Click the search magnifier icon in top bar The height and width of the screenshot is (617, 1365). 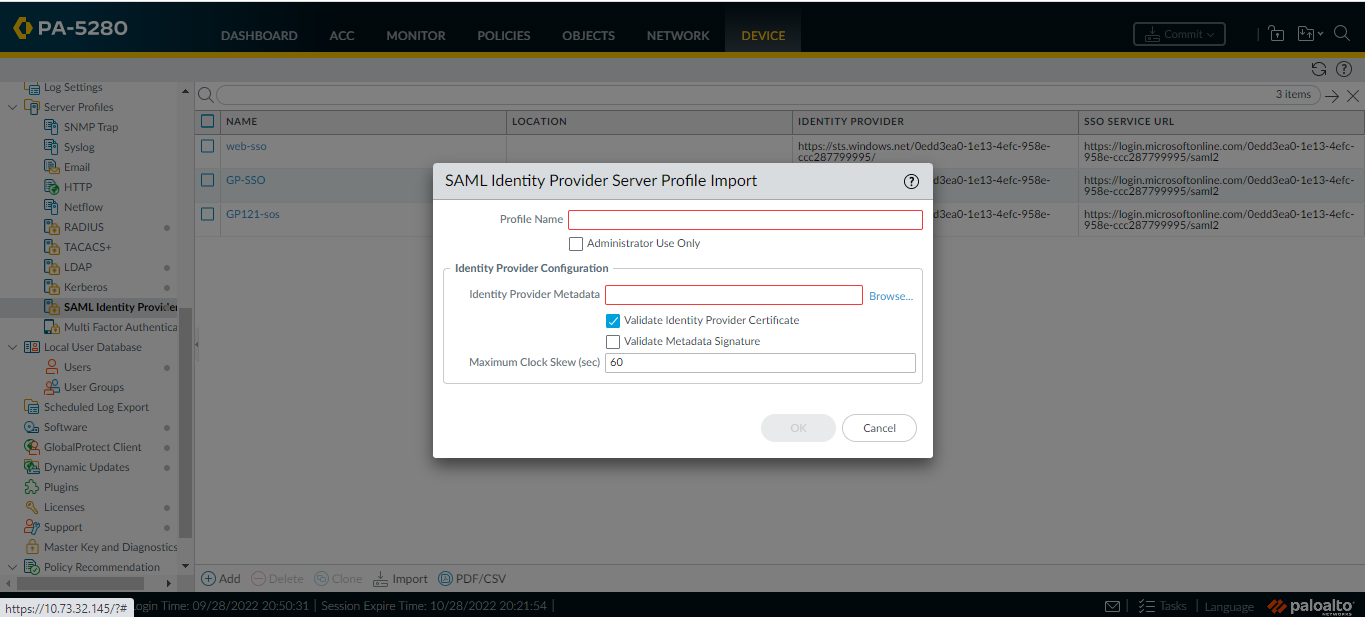tap(1342, 33)
